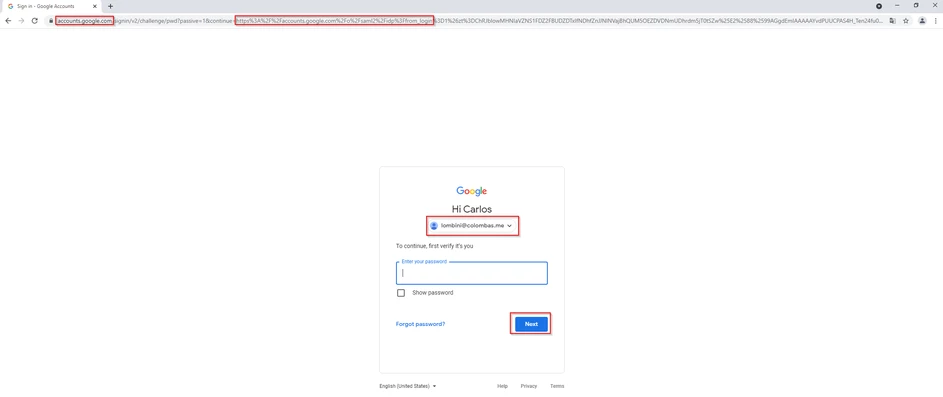The width and height of the screenshot is (943, 397).
Task: Reload the page with refresh icon
Action: pyautogui.click(x=35, y=20)
